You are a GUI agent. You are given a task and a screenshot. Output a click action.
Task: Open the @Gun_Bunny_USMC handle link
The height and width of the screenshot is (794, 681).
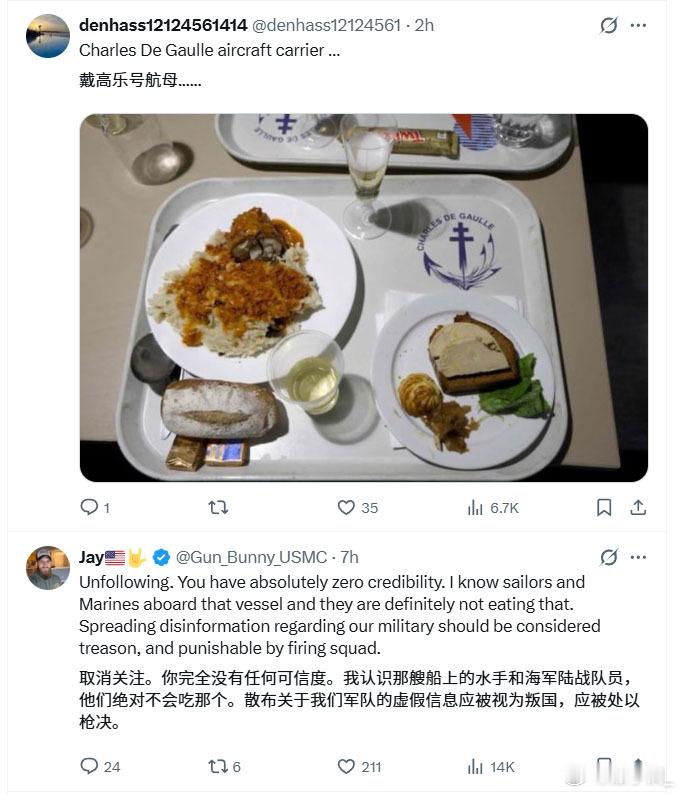pos(251,557)
